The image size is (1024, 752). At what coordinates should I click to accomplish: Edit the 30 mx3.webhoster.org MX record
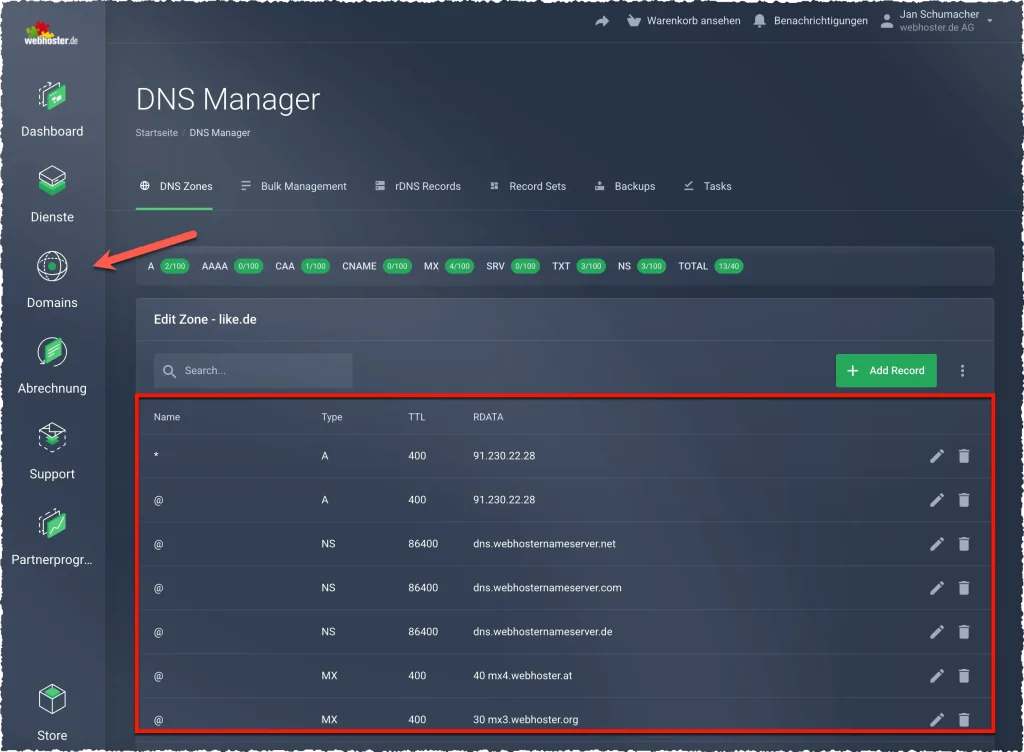click(x=936, y=719)
